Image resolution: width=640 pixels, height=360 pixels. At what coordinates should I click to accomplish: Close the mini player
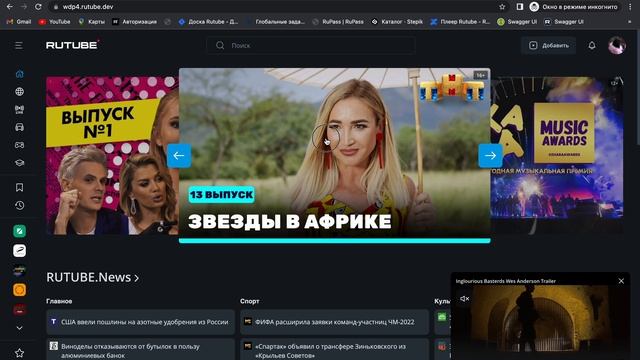click(621, 281)
